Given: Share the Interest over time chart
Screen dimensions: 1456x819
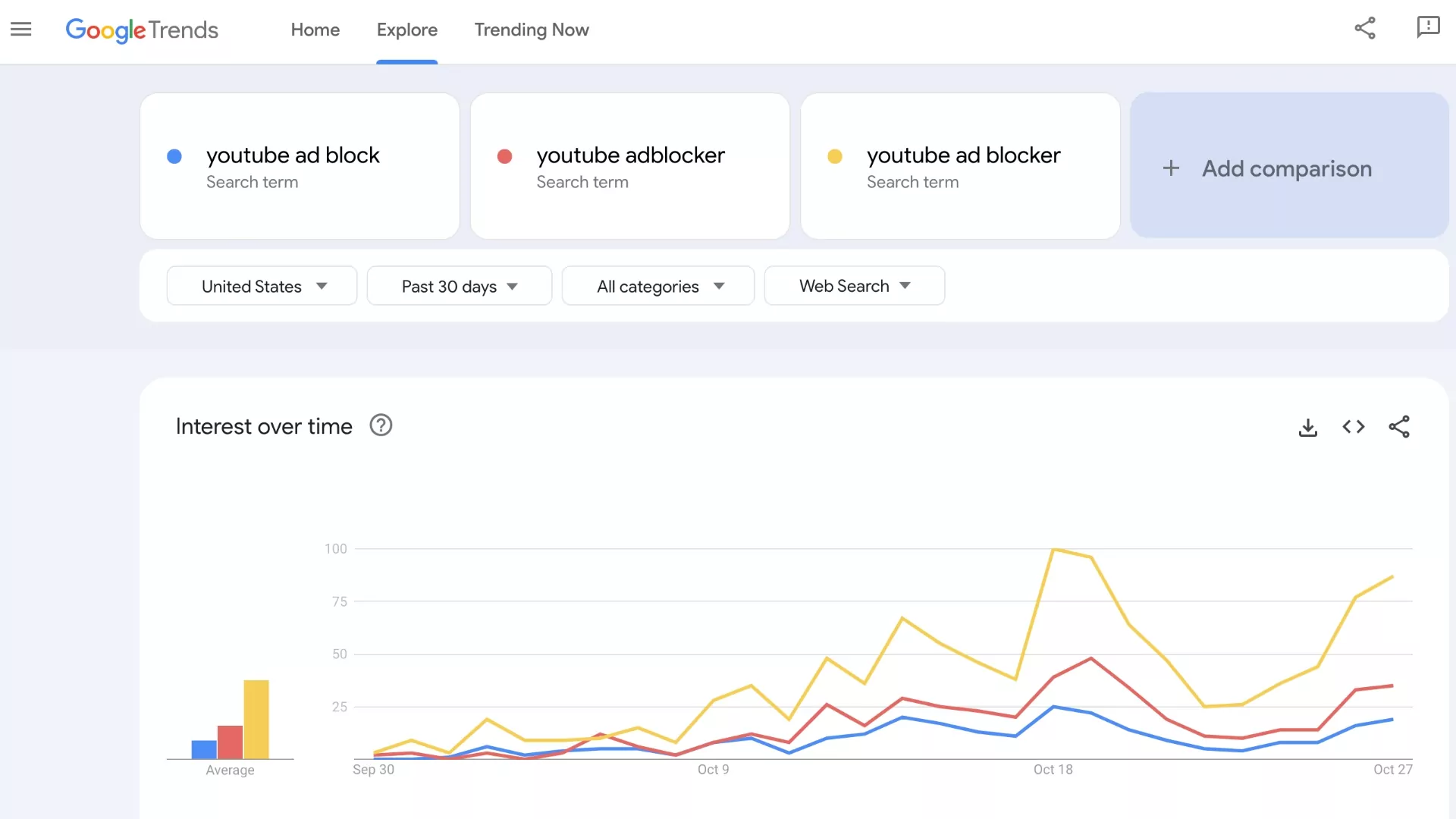Looking at the screenshot, I should point(1399,427).
